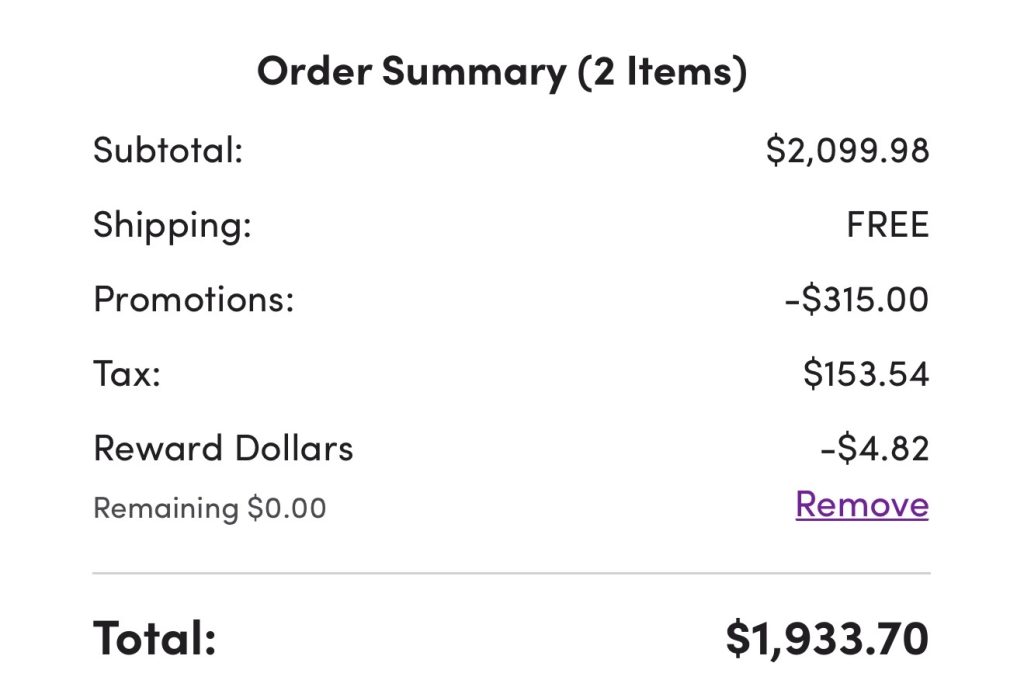The height and width of the screenshot is (694, 1024).
Task: Click the dollar sign of the order total
Action: click(737, 637)
